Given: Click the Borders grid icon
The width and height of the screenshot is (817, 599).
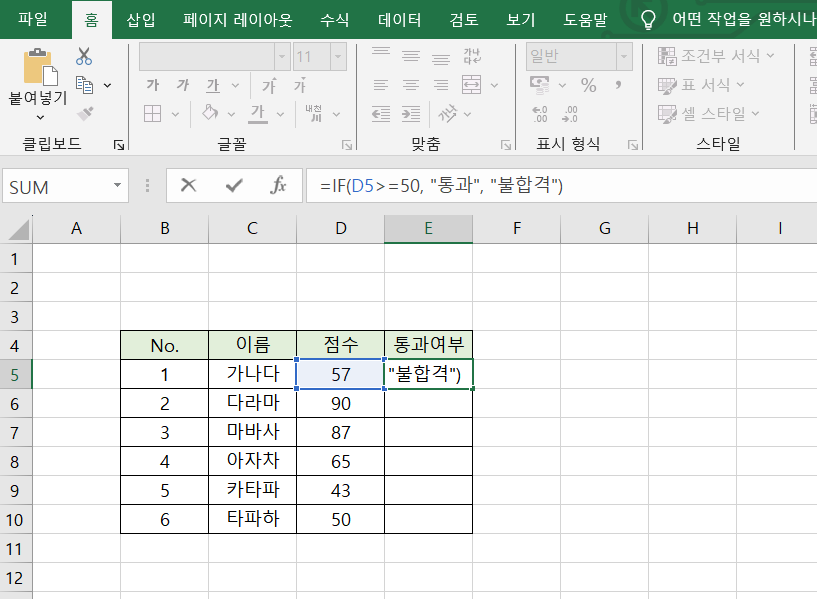Looking at the screenshot, I should (x=151, y=112).
